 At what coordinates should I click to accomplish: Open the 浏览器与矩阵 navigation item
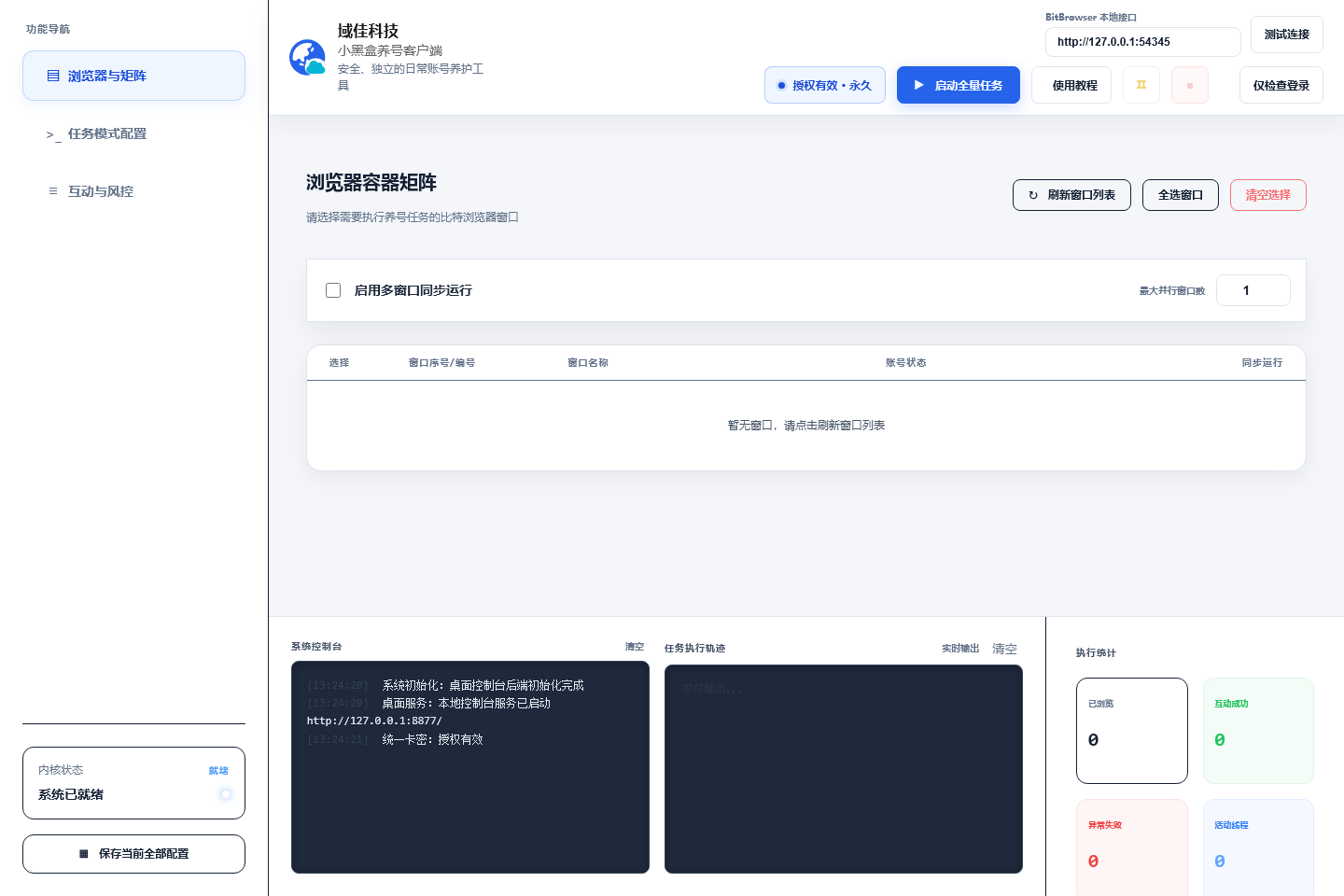pyautogui.click(x=133, y=76)
